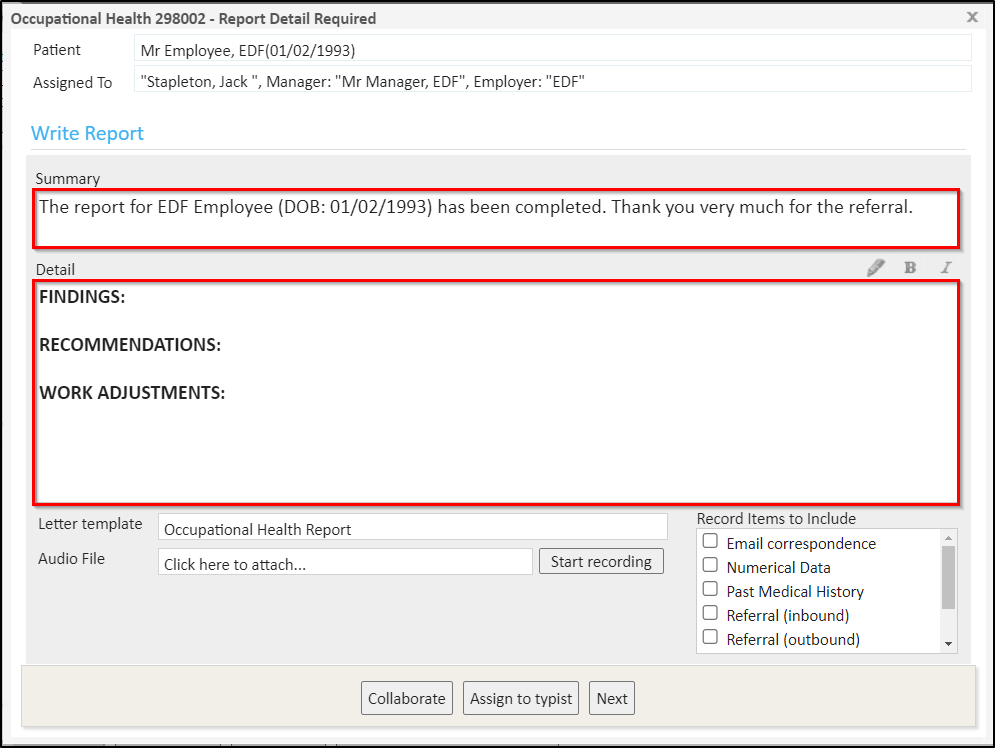Check the Past Medical History option

(x=710, y=590)
